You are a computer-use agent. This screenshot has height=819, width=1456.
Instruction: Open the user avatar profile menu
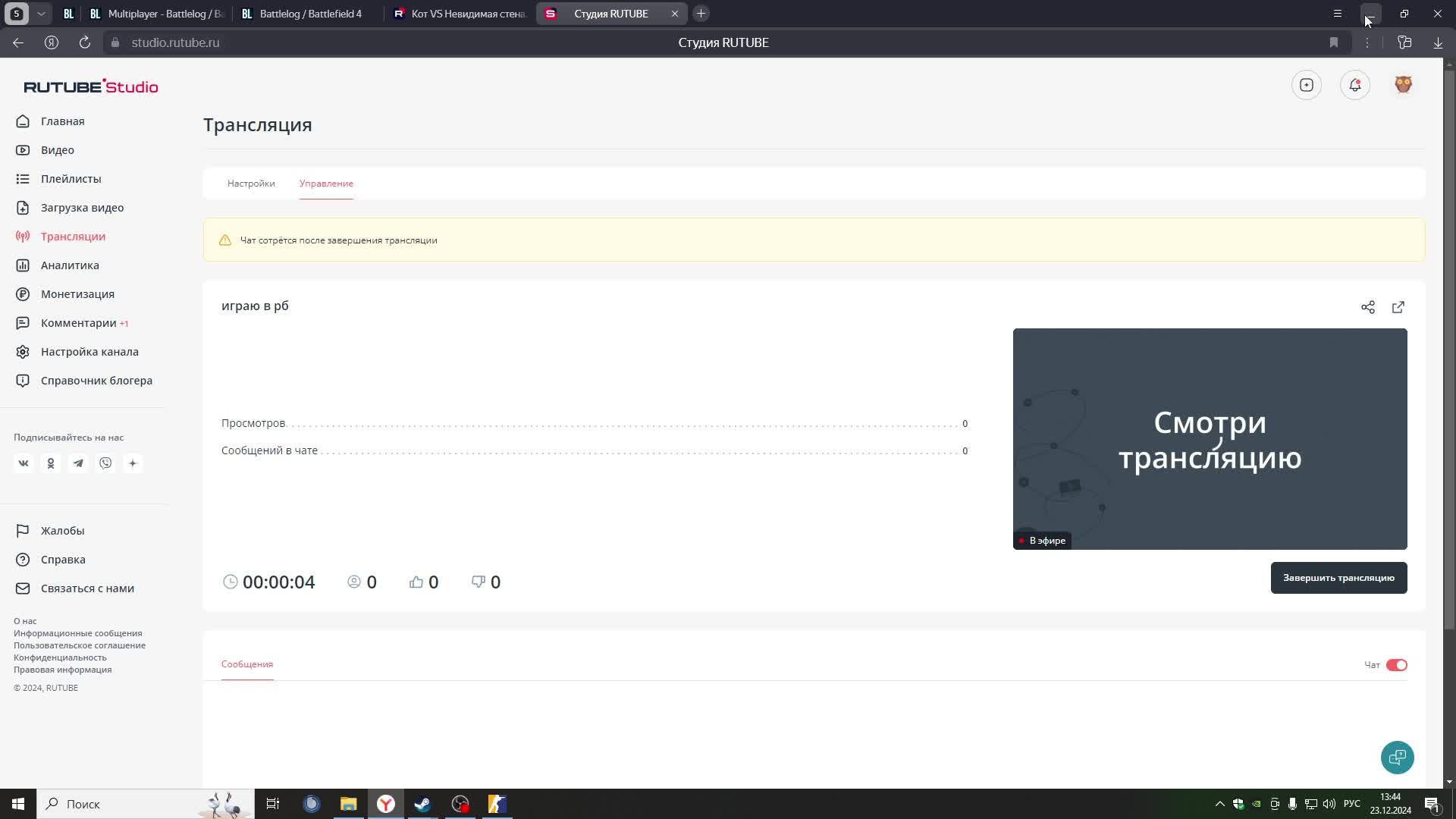[1403, 85]
